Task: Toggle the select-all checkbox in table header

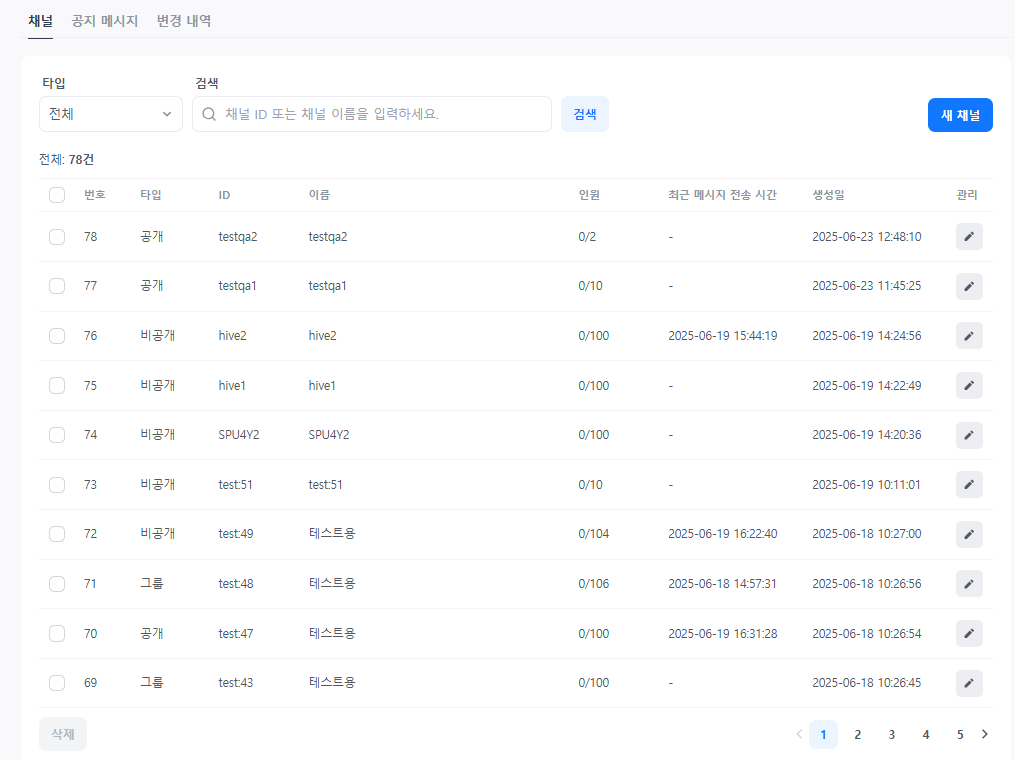Action: pyautogui.click(x=57, y=195)
